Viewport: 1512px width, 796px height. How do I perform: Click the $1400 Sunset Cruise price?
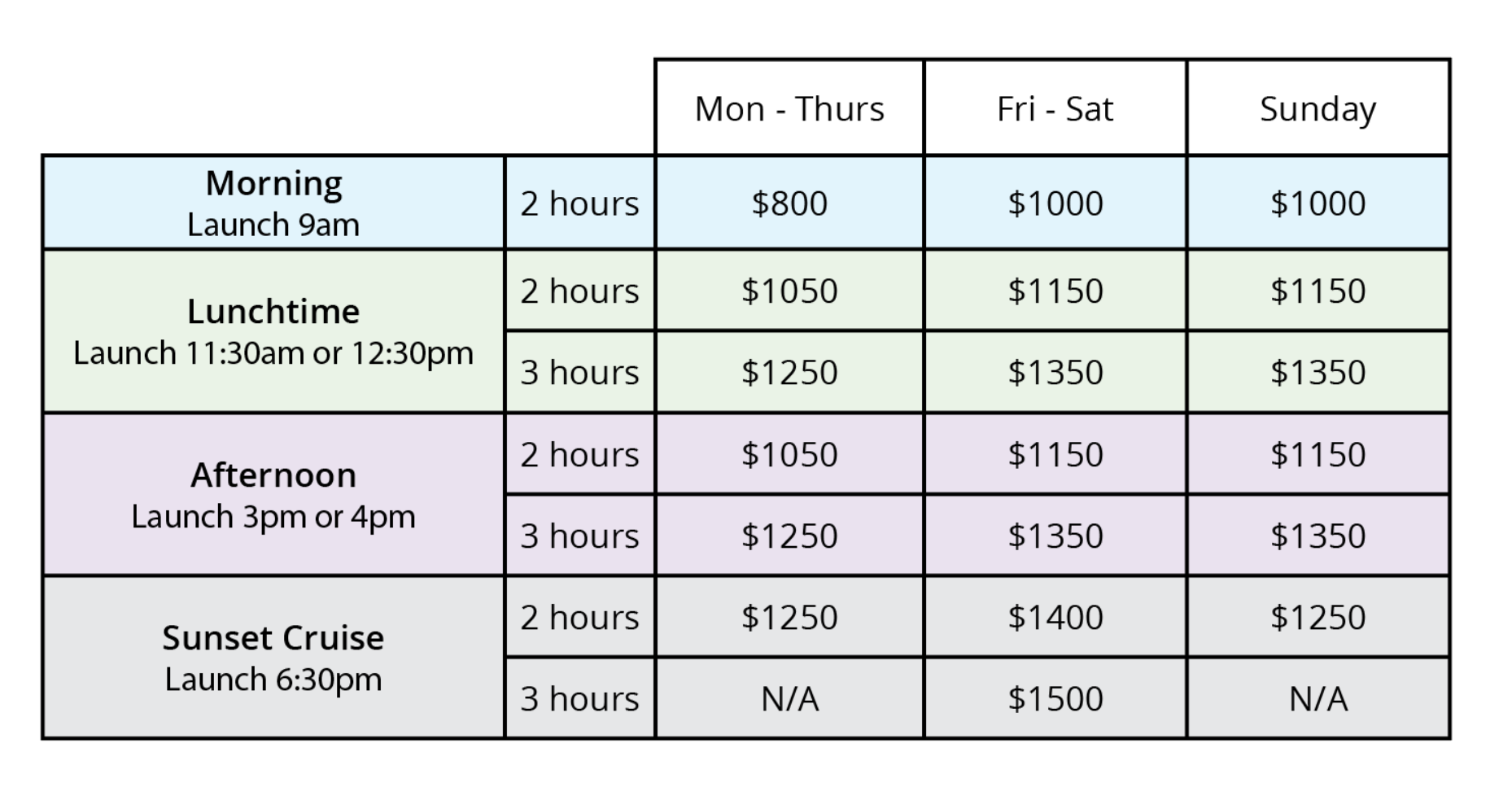[1055, 617]
